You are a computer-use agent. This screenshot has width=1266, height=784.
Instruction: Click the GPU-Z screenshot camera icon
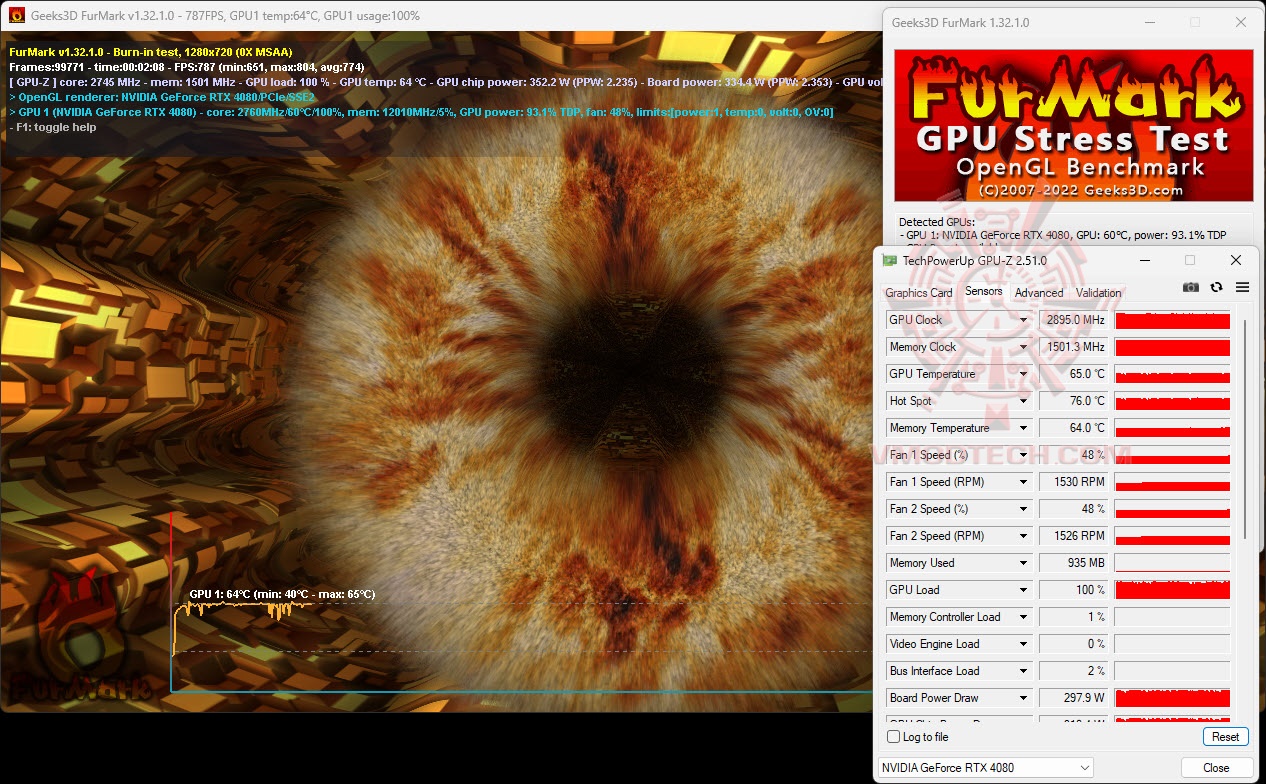(1190, 287)
